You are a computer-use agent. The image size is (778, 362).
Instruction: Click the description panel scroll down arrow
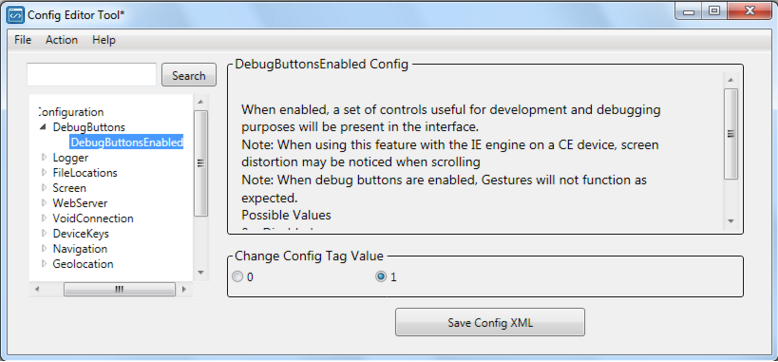coord(731,221)
